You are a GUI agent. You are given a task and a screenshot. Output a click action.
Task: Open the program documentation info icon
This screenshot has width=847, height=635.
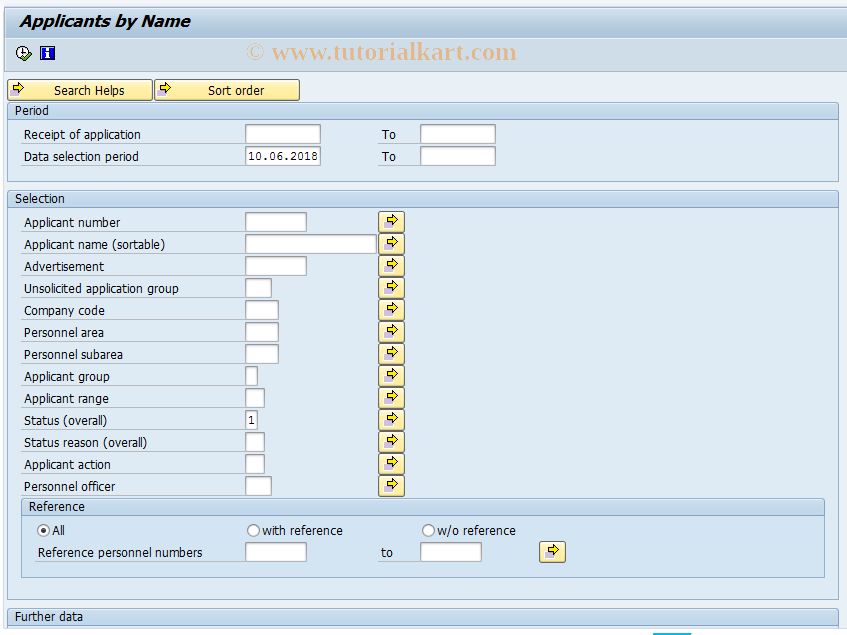(x=48, y=53)
